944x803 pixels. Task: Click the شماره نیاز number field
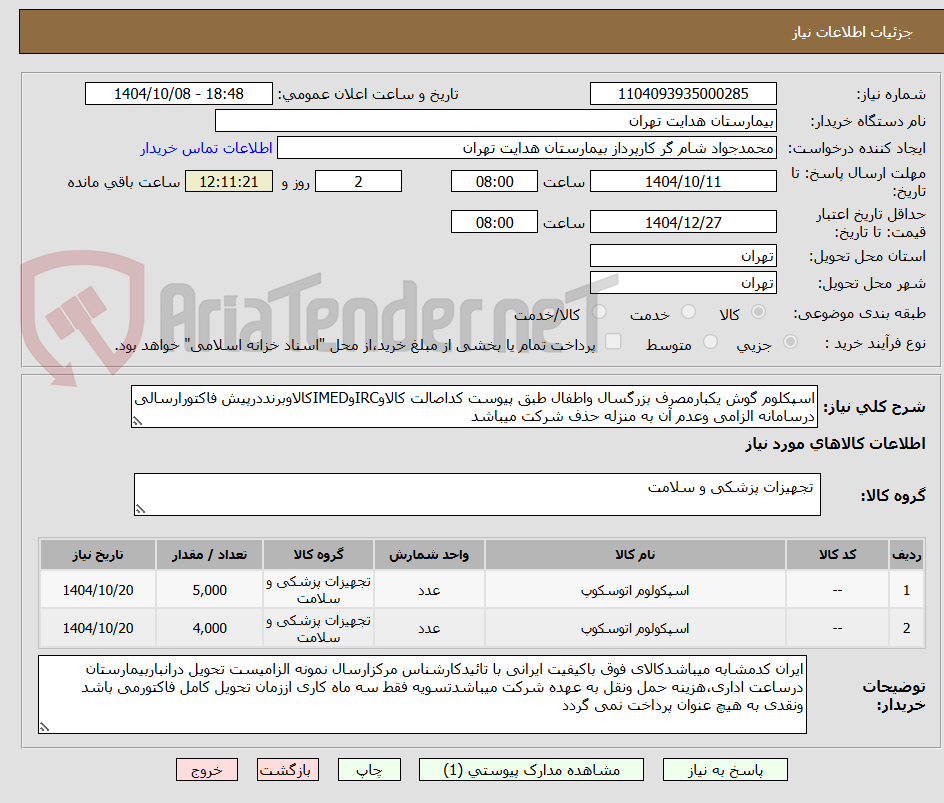click(x=683, y=94)
